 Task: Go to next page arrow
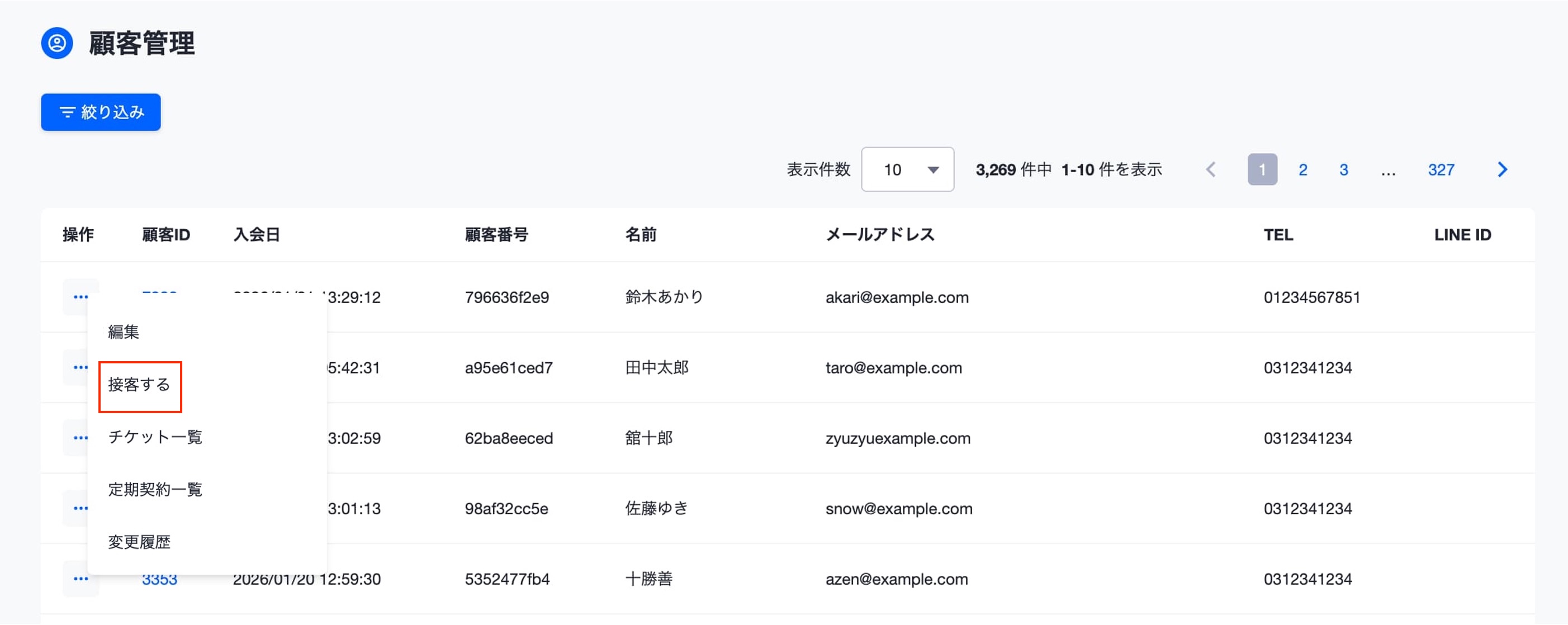point(1502,170)
